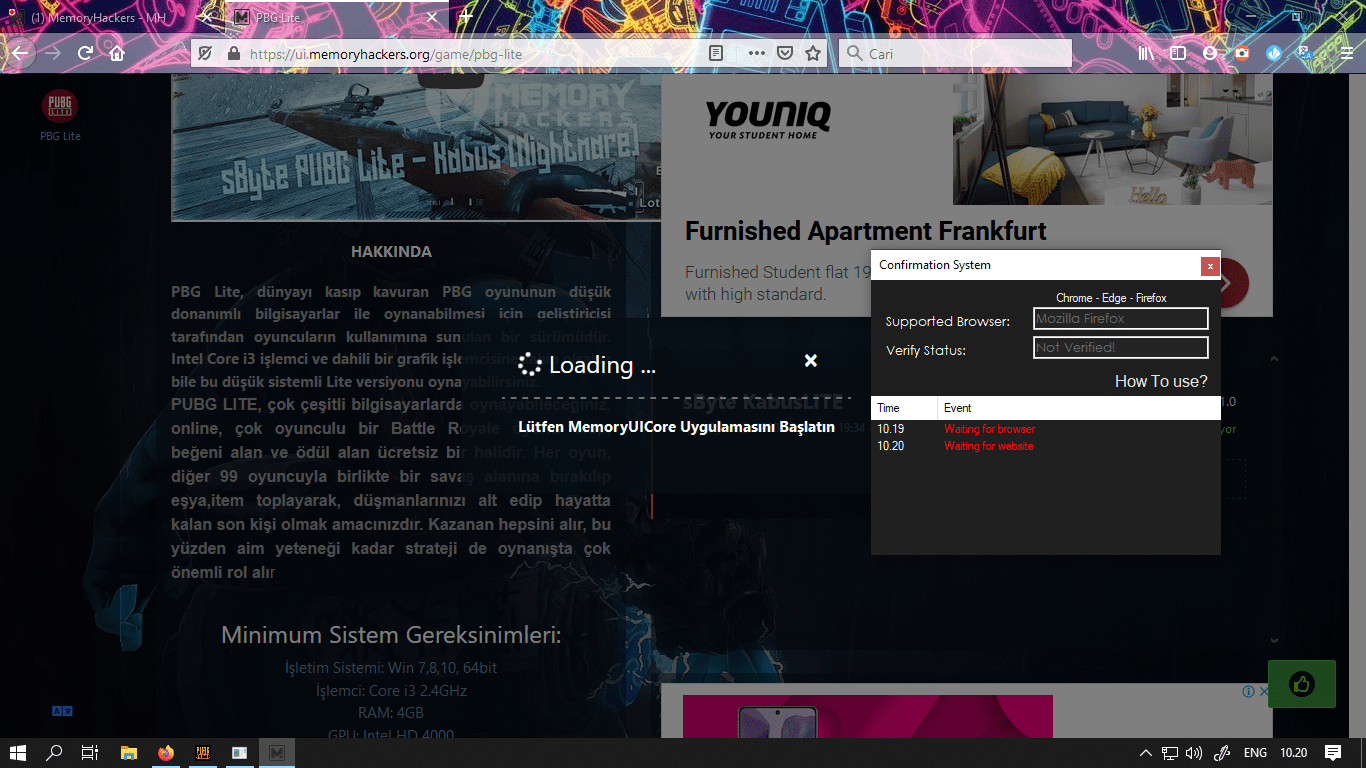This screenshot has height=768, width=1366.
Task: Bookmark this page with the star
Action: pos(813,54)
